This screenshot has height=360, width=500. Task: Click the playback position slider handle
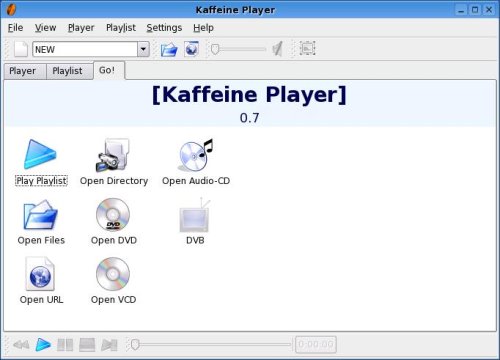click(x=135, y=344)
